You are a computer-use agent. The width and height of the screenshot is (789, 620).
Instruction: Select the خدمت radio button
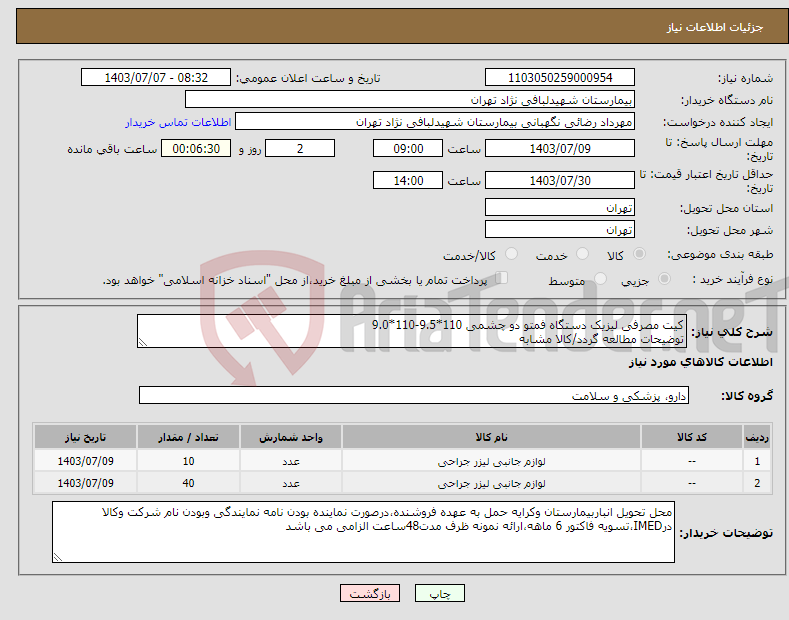pyautogui.click(x=582, y=254)
